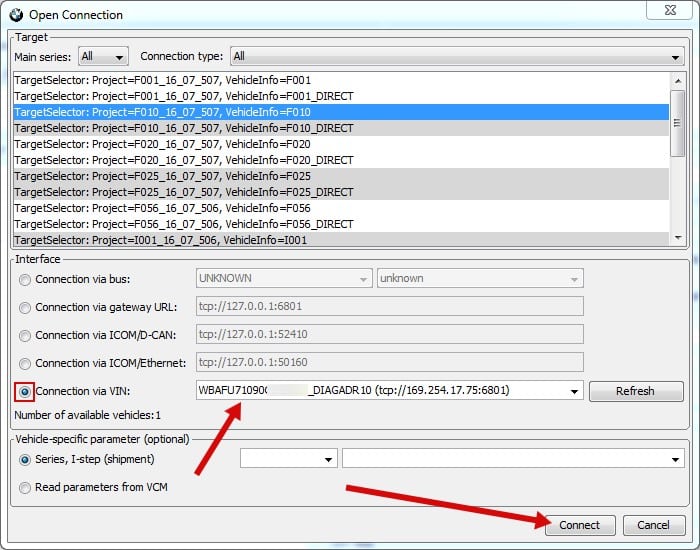Viewport: 700px width, 550px height.
Task: Select Connection via VIN radio button
Action: [x=25, y=392]
